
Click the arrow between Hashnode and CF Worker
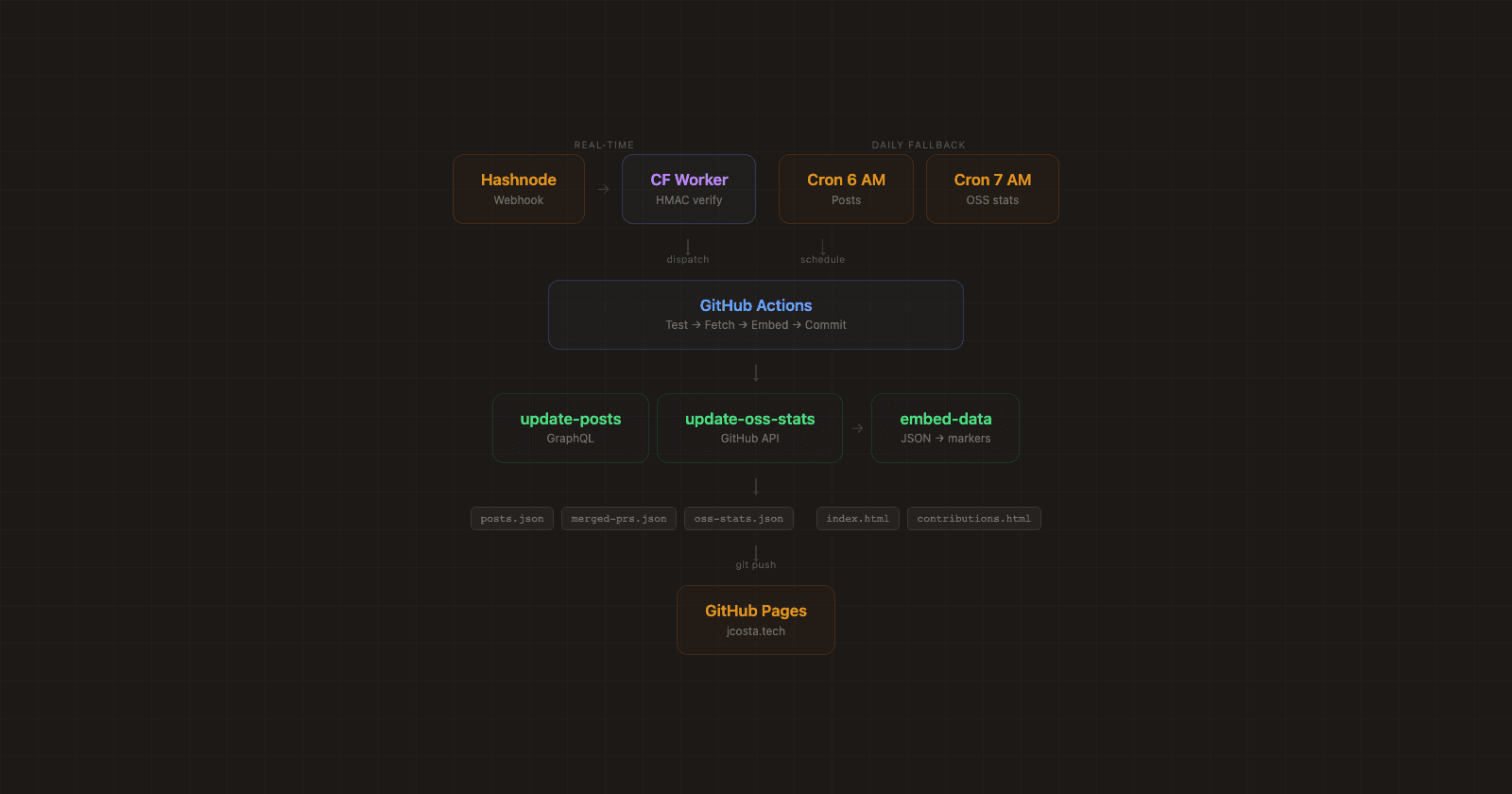(604, 189)
